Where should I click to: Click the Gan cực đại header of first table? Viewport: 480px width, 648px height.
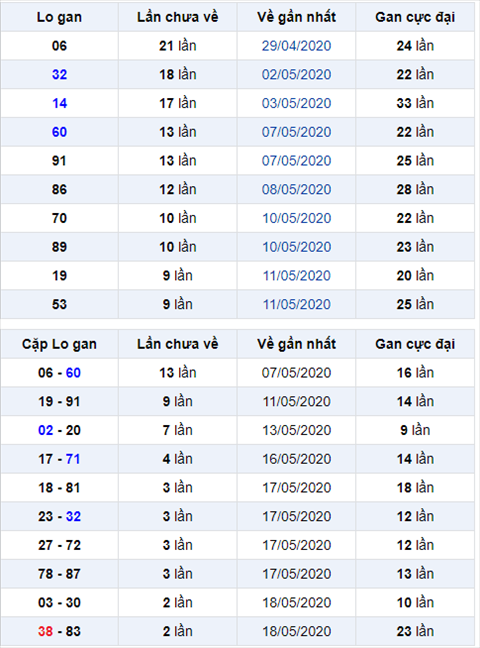[415, 17]
